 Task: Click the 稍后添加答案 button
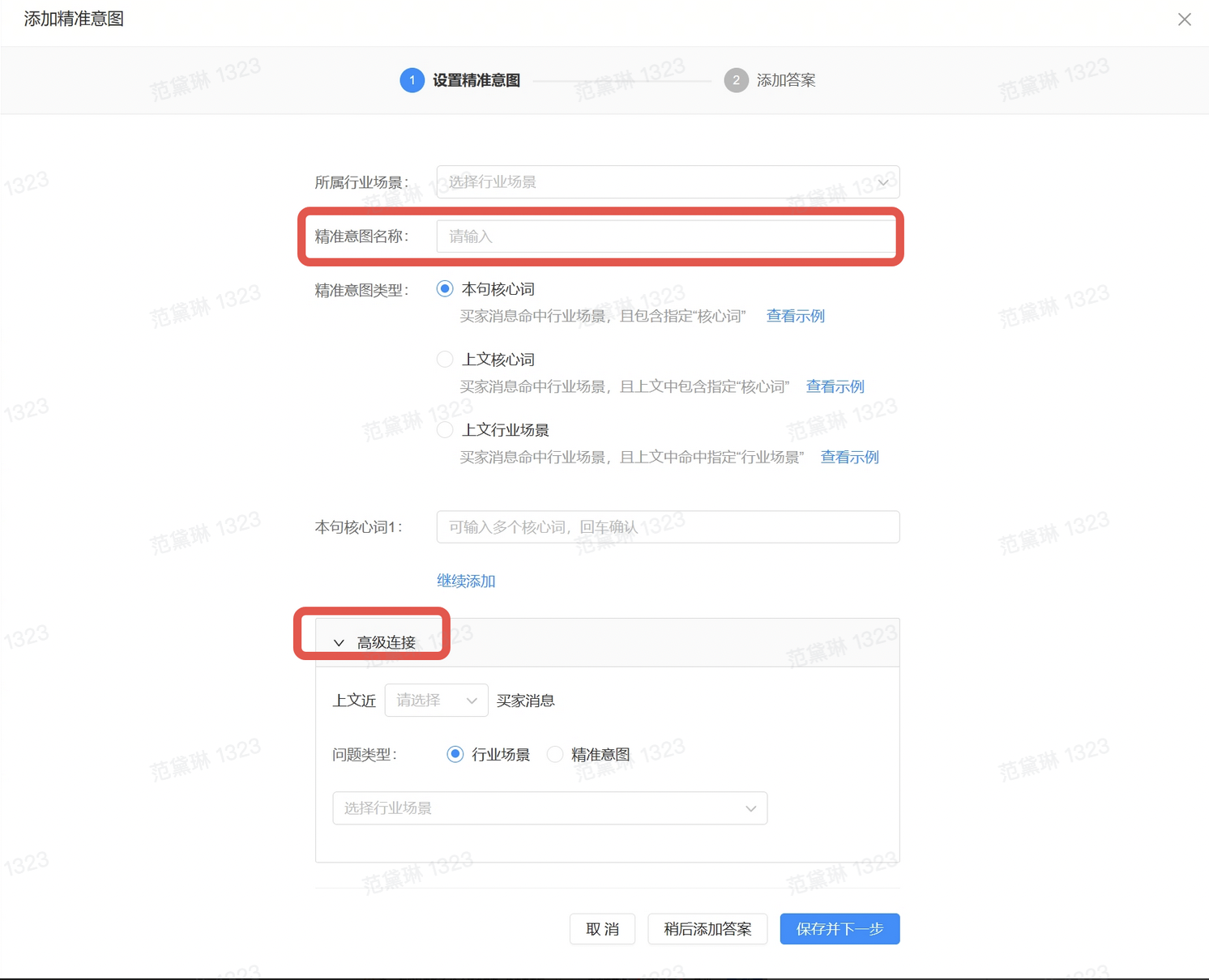click(x=707, y=929)
